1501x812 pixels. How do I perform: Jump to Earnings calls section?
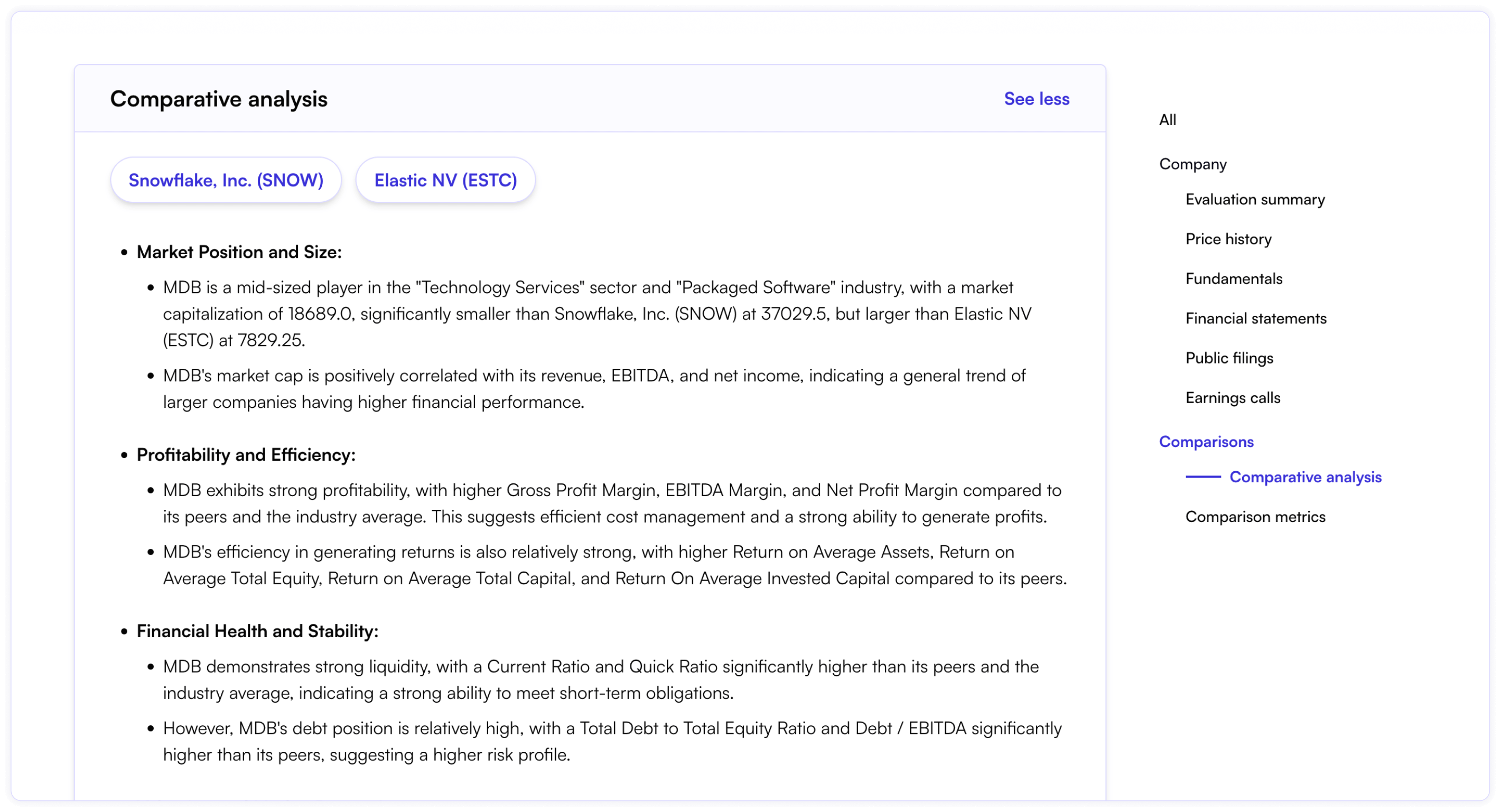[x=1233, y=398]
